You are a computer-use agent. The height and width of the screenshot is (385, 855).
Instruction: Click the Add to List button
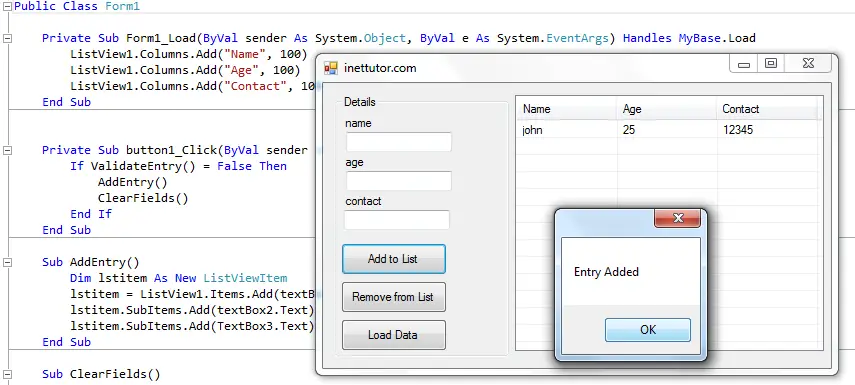[x=394, y=259]
